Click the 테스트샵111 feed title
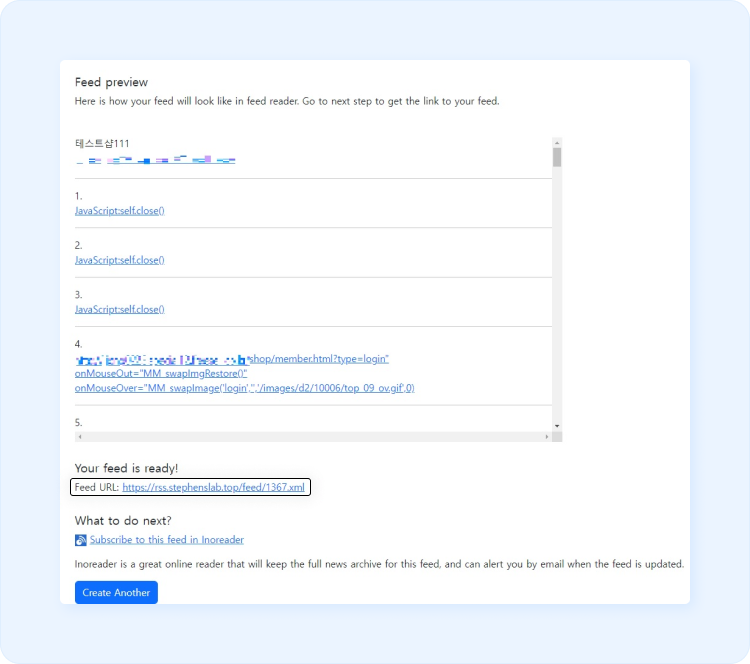 tap(102, 144)
